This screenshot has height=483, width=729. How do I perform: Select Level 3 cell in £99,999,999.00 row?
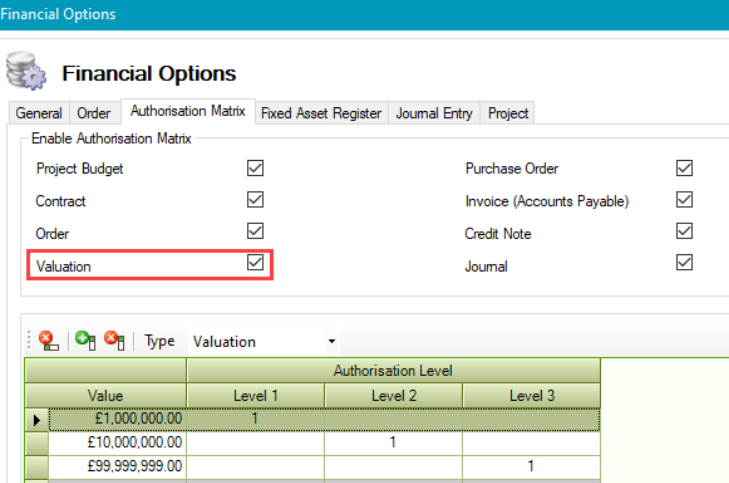532,465
